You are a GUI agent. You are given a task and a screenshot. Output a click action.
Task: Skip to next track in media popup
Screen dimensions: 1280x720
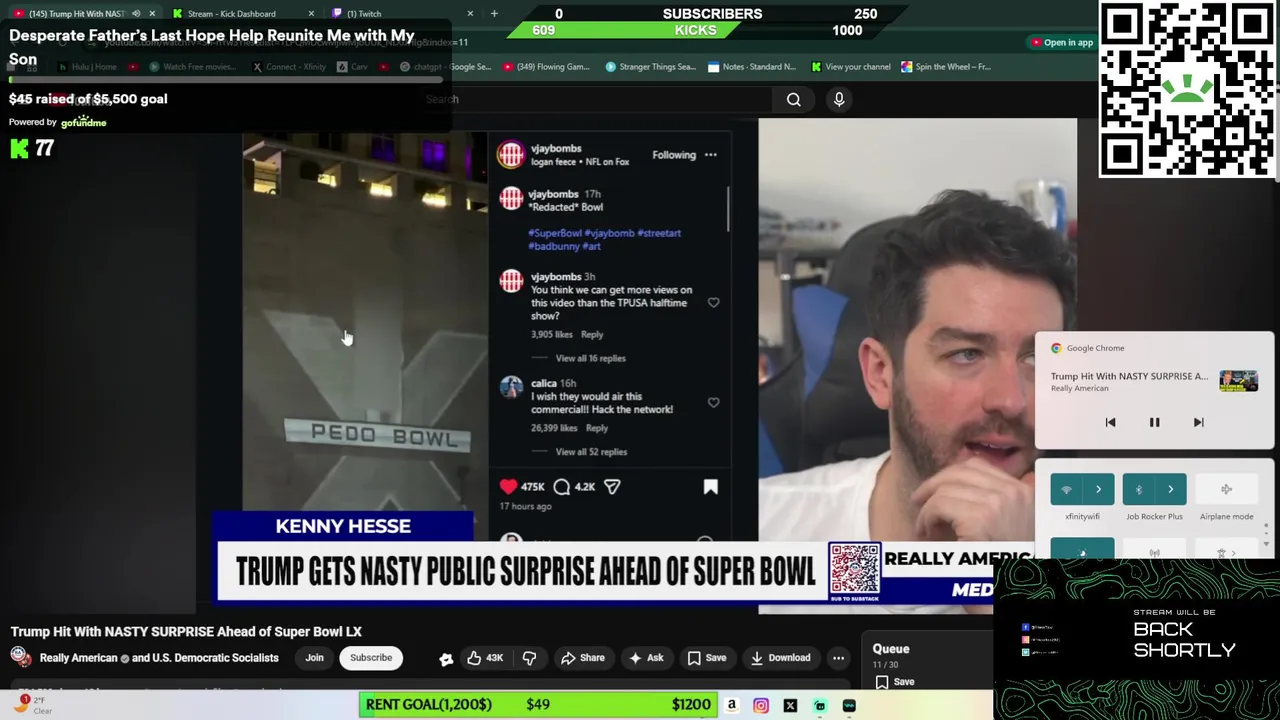[x=1198, y=422]
